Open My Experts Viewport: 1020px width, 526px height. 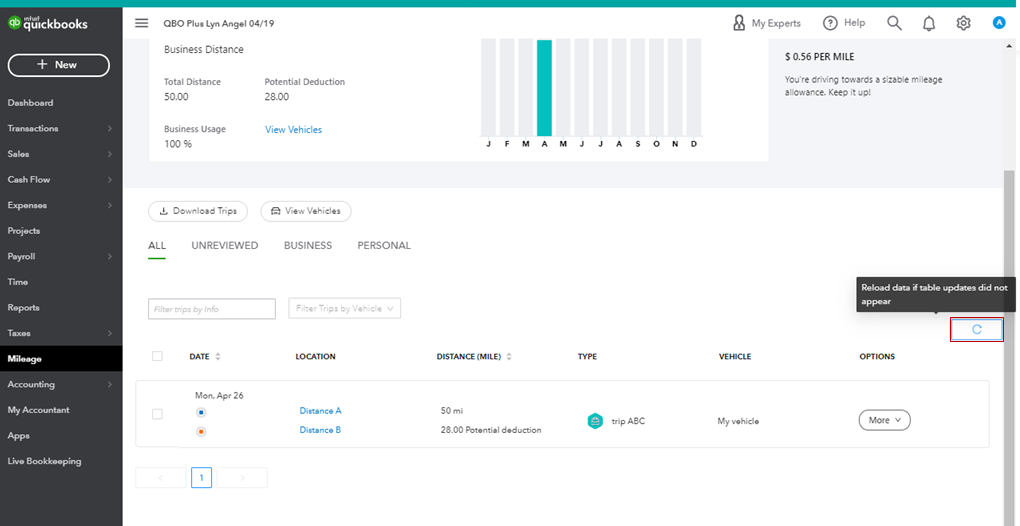click(x=766, y=23)
